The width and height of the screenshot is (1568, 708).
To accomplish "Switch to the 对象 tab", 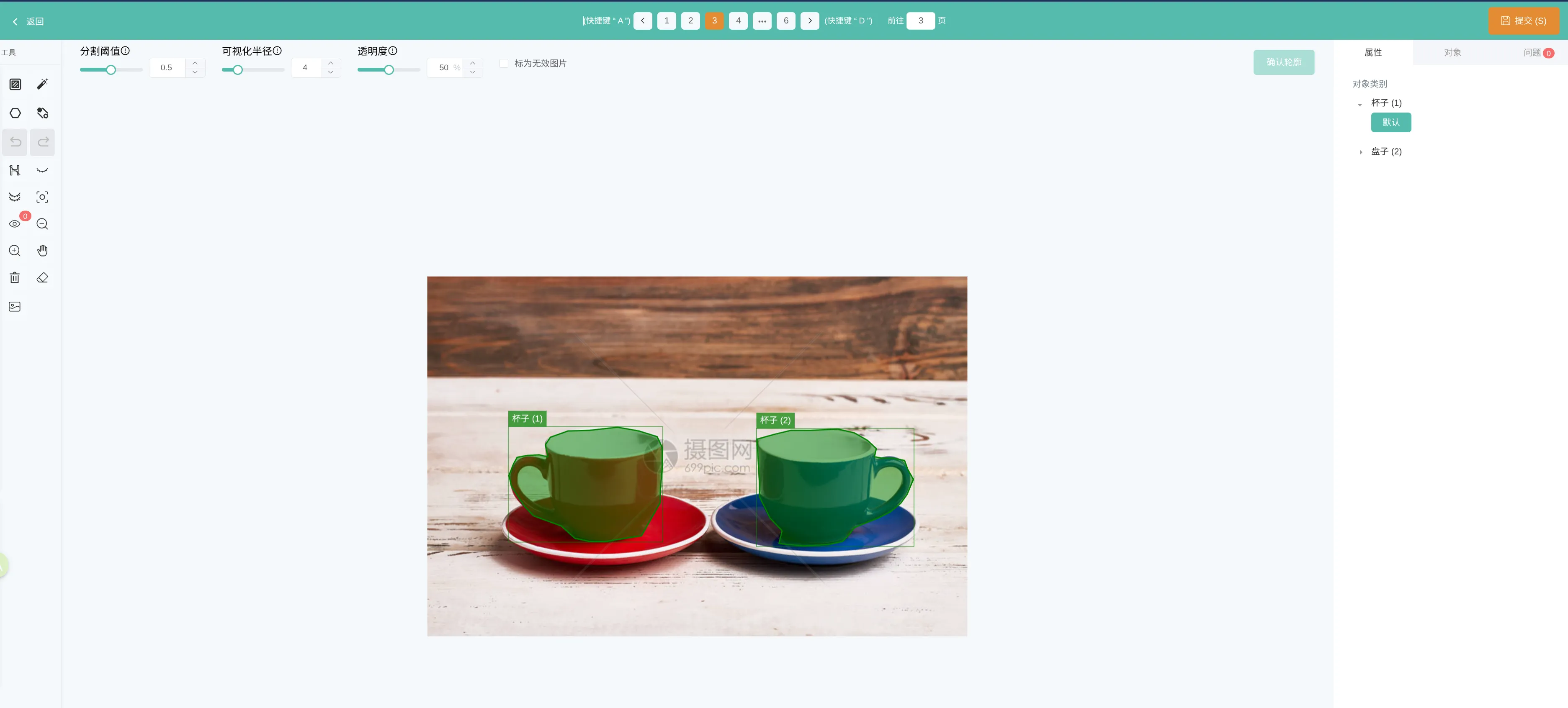I will coord(1452,53).
